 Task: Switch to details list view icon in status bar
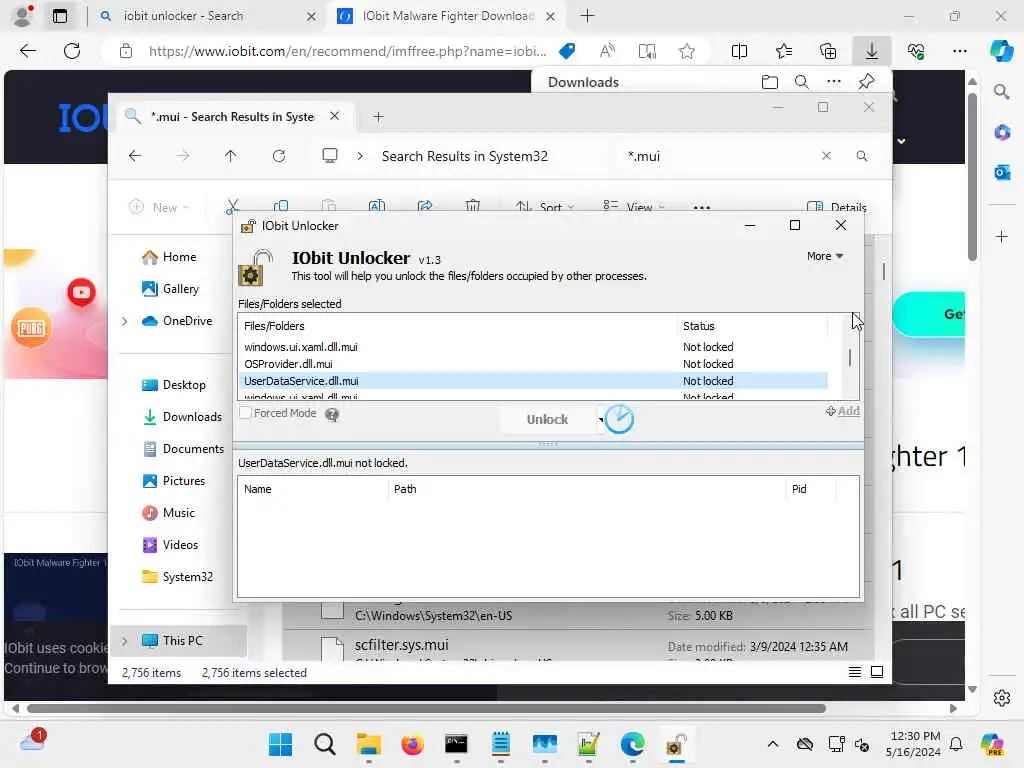[854, 672]
